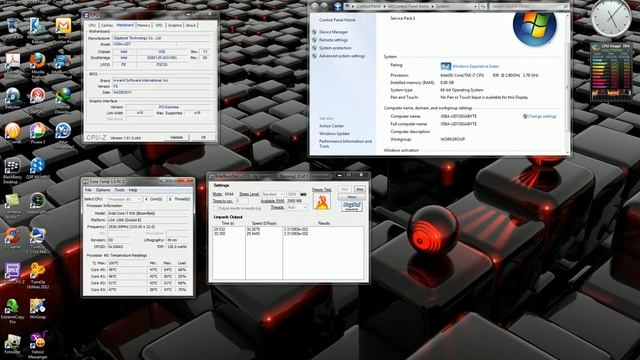Launch CCleaner from the desktop
The image size is (640, 360).
pyautogui.click(x=12, y=238)
